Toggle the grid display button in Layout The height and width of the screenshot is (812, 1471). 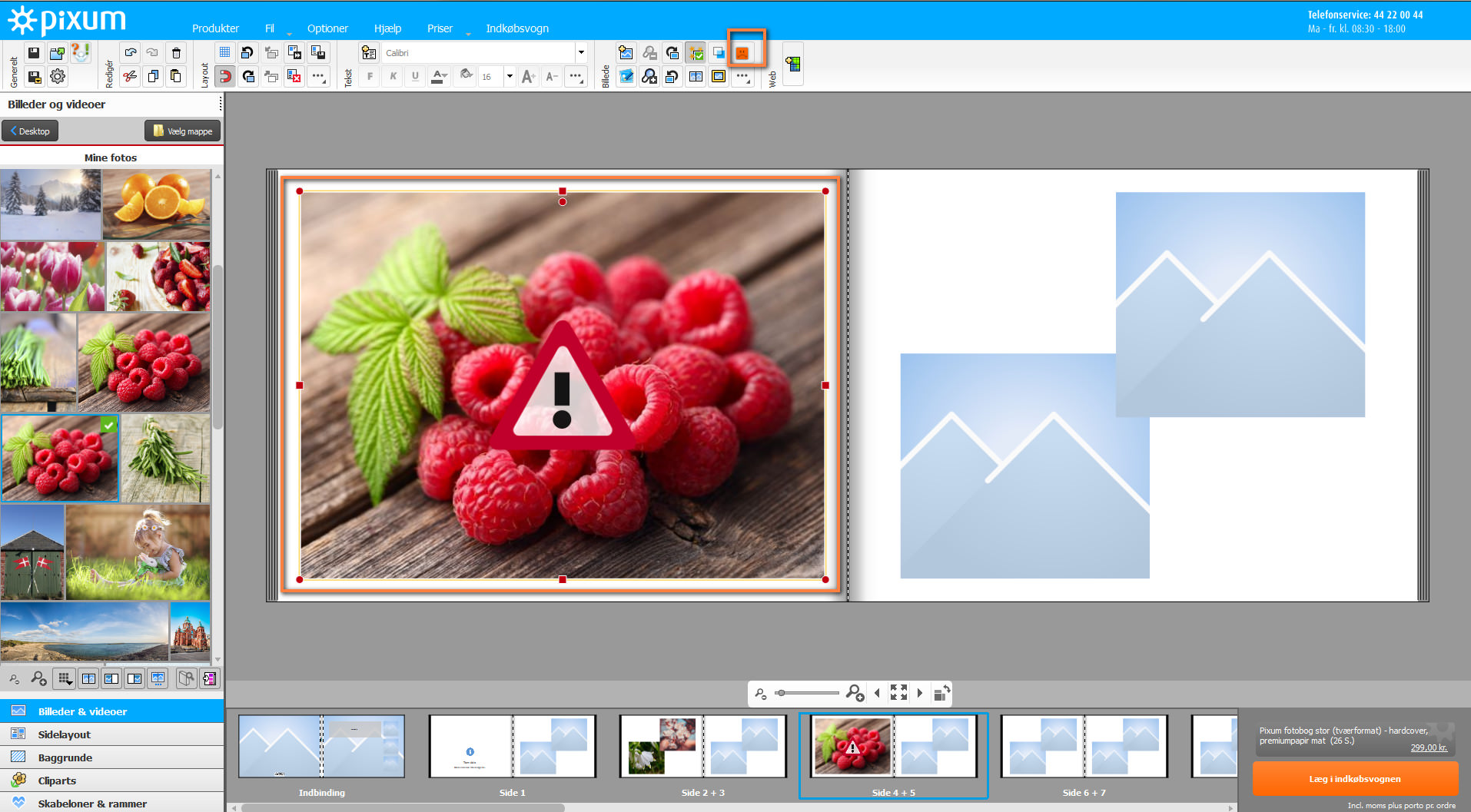224,53
